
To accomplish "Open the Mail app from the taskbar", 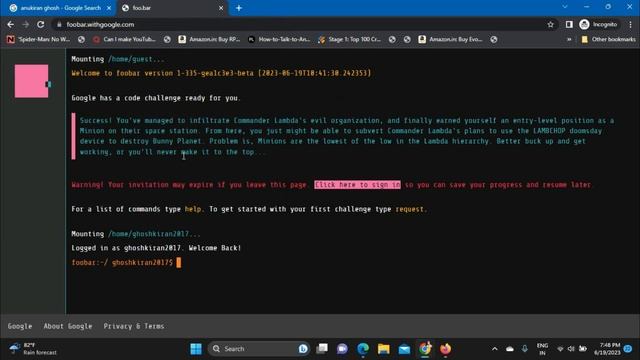I will coord(404,349).
